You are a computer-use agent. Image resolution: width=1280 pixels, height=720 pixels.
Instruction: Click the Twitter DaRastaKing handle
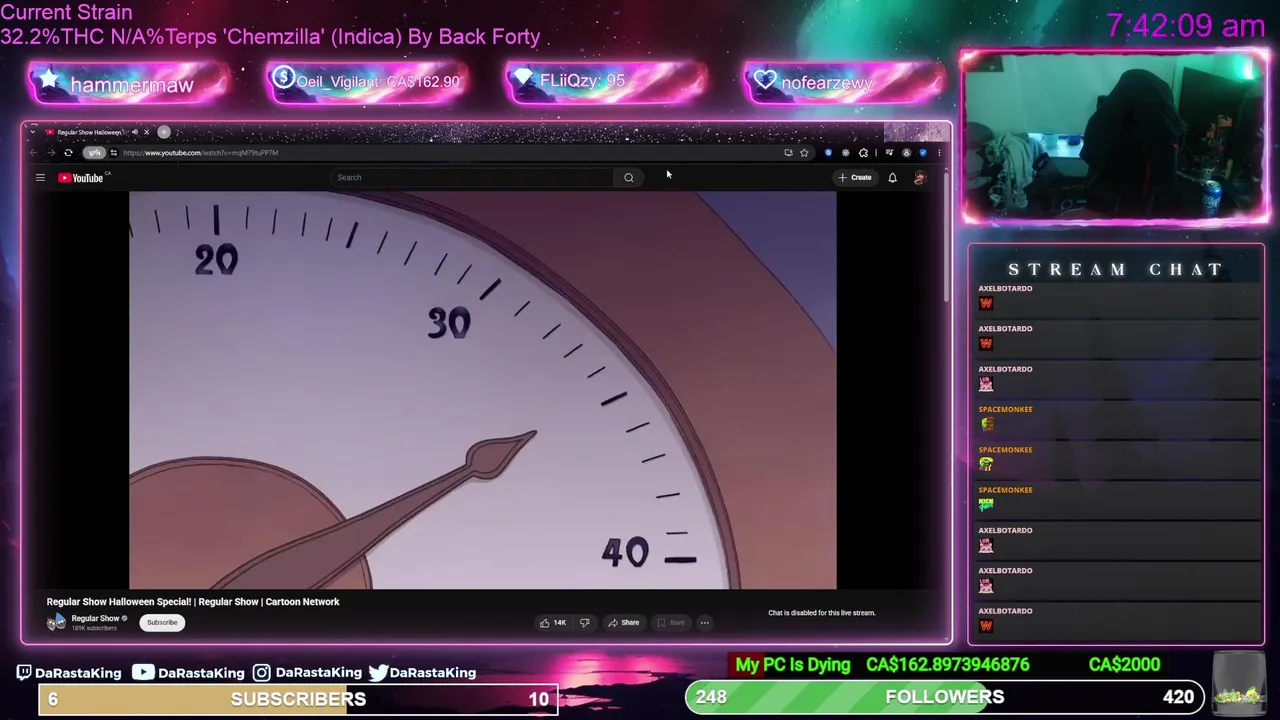[422, 673]
